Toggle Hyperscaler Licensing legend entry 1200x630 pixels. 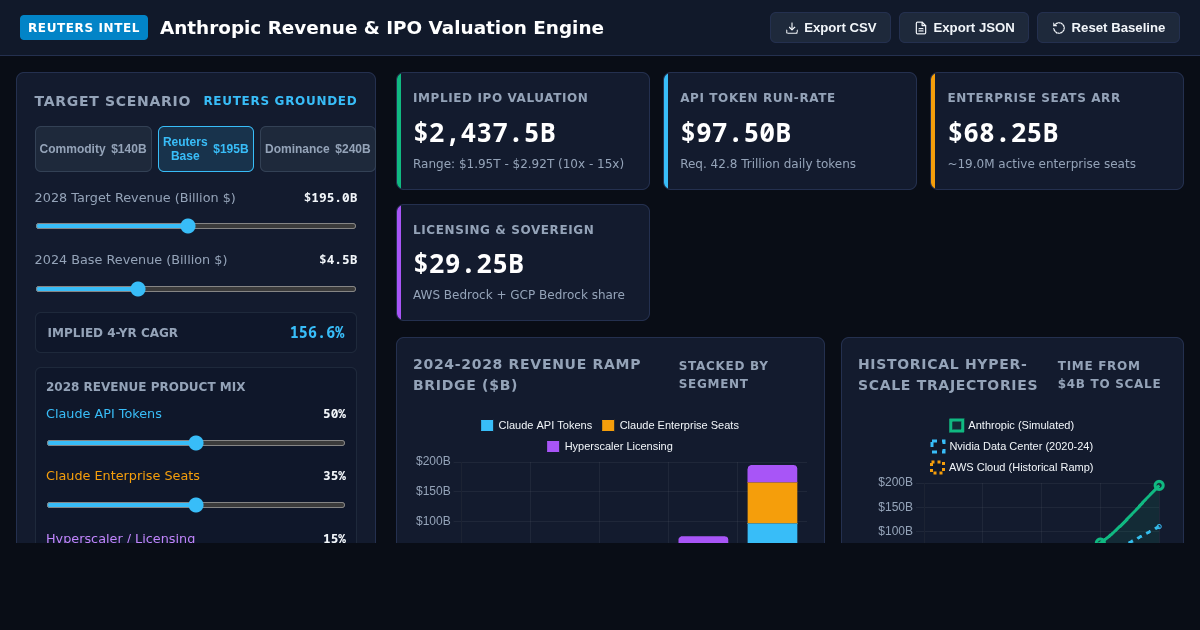click(610, 446)
